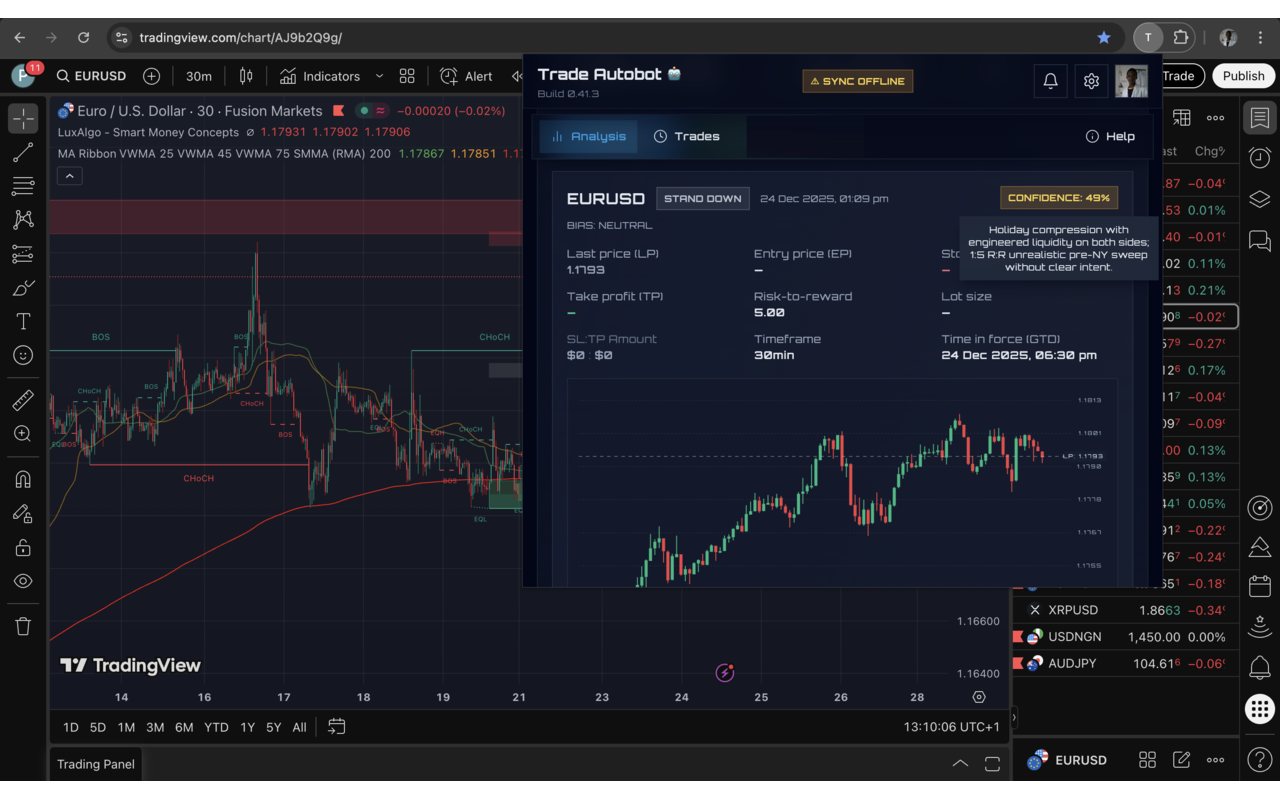Maximize the bottom Trading Panel
The image size is (1280, 800).
click(x=992, y=764)
